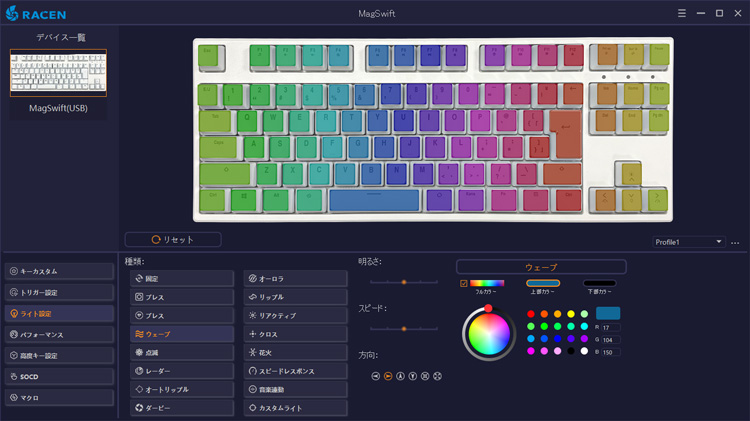Select the 下部カラー lower color option
This screenshot has width=750, height=421.
tap(599, 284)
